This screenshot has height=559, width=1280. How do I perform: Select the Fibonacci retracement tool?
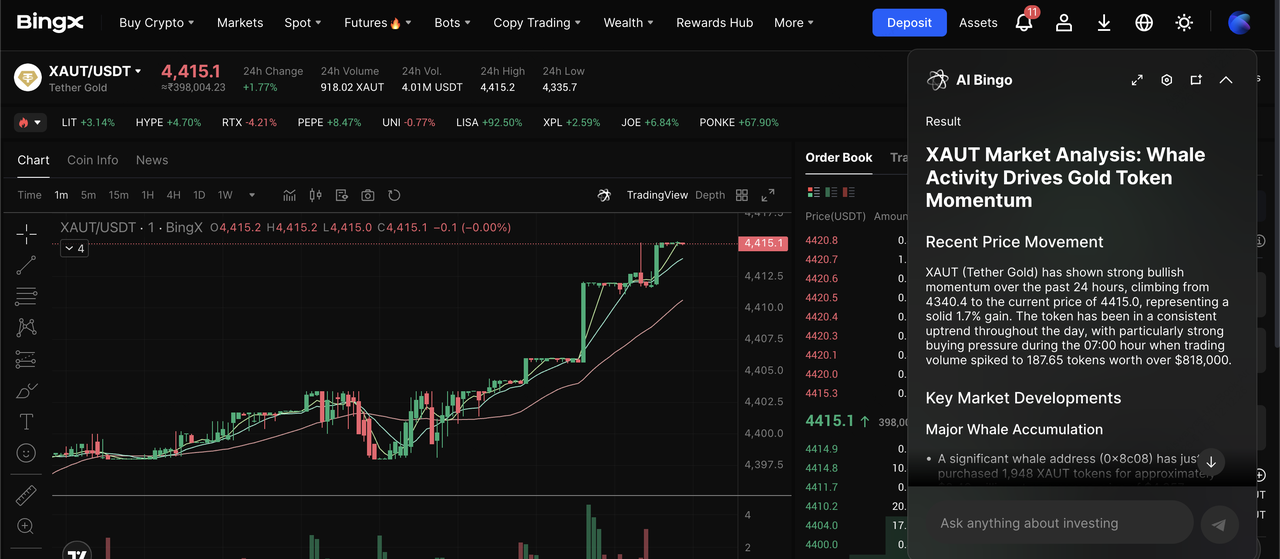coord(26,296)
